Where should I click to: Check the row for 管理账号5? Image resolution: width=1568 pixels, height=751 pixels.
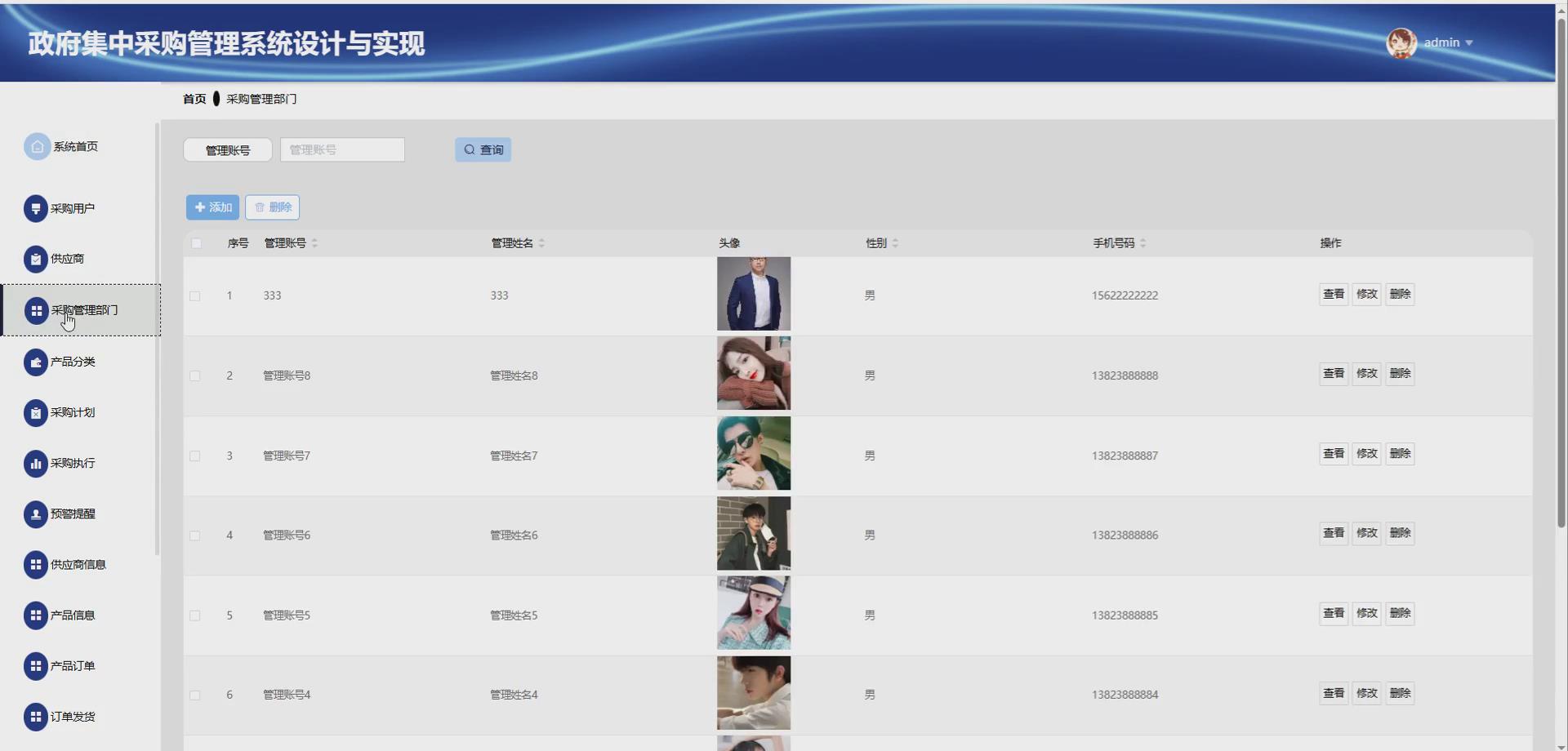tap(194, 615)
